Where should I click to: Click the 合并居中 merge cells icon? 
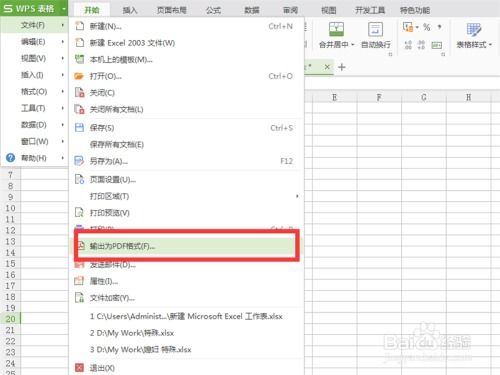336,29
